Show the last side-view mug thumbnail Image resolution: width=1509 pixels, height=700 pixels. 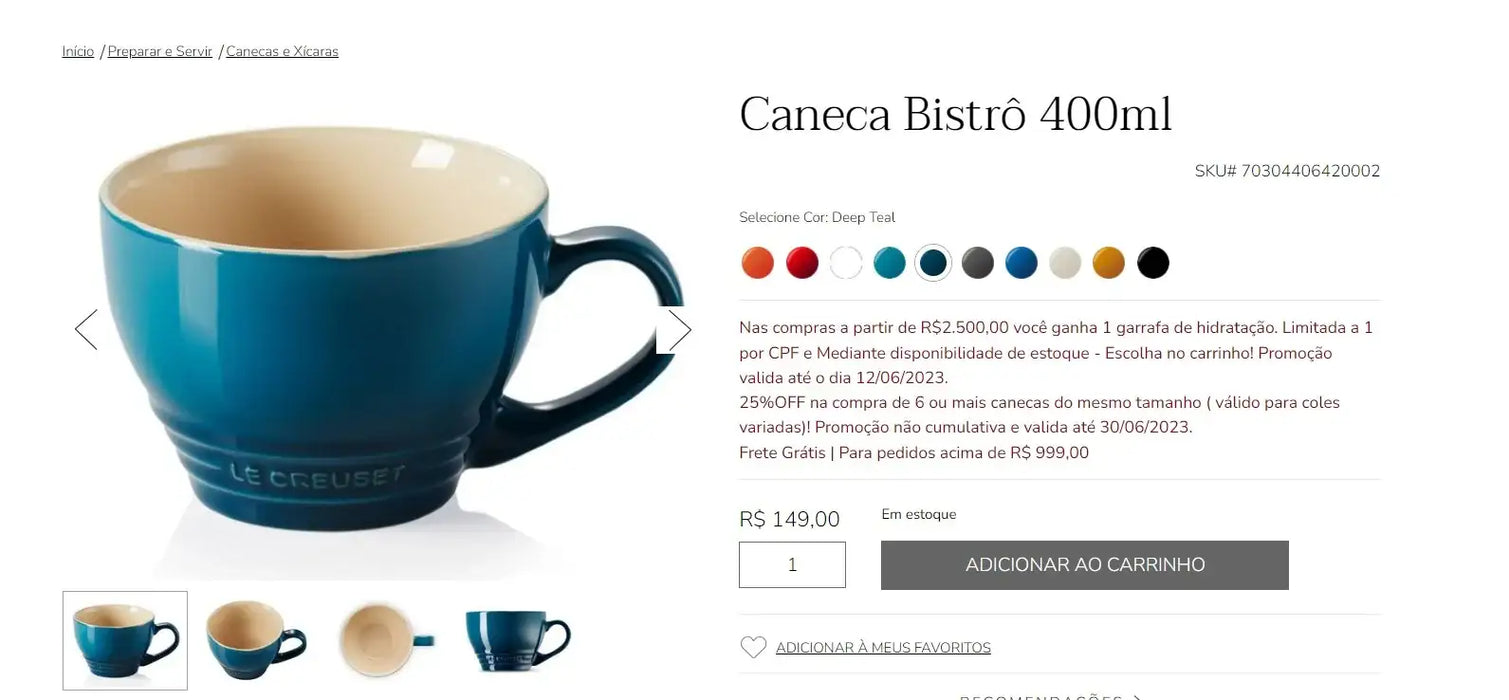pyautogui.click(x=517, y=640)
